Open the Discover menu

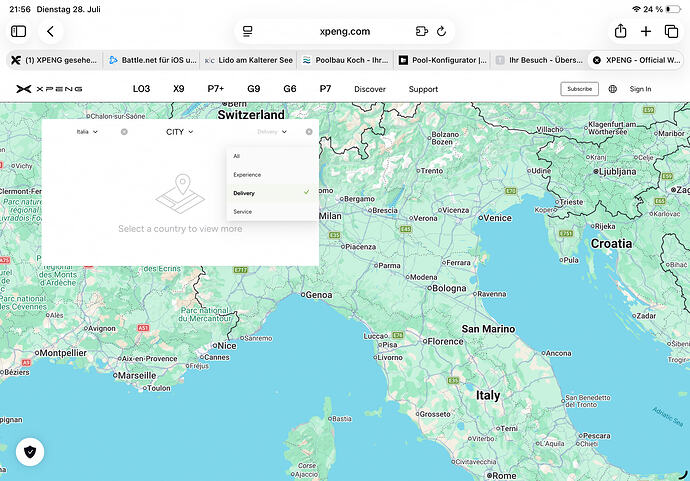(370, 89)
